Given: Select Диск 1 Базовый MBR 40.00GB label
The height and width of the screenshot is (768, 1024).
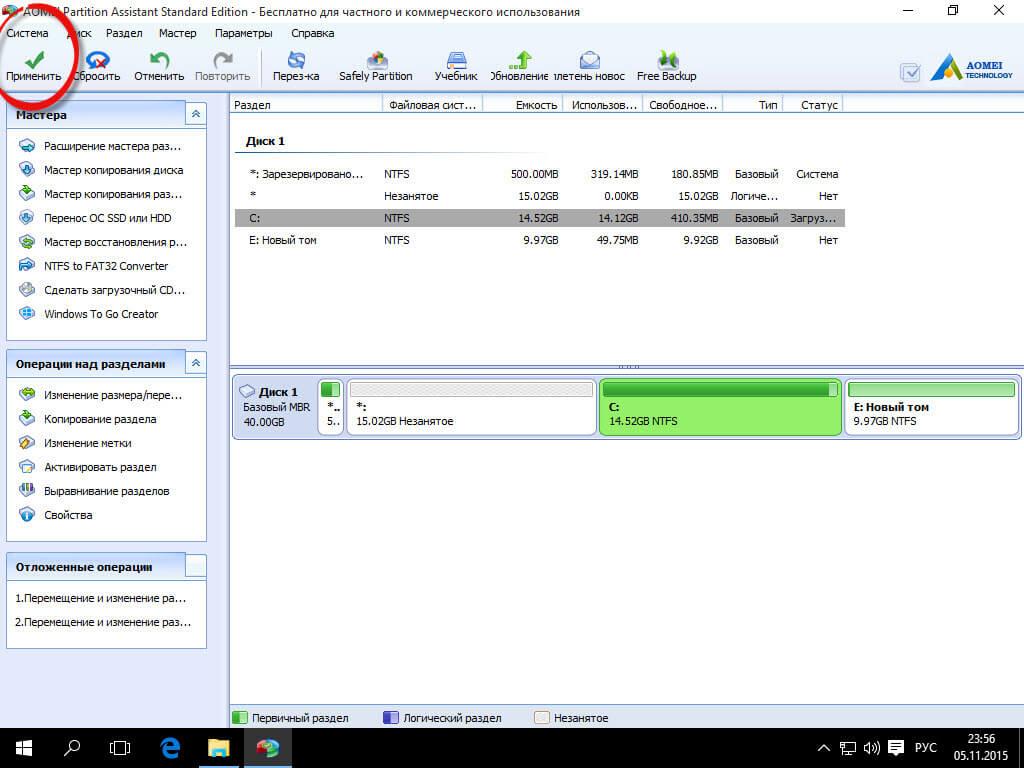Looking at the screenshot, I should (x=275, y=407).
